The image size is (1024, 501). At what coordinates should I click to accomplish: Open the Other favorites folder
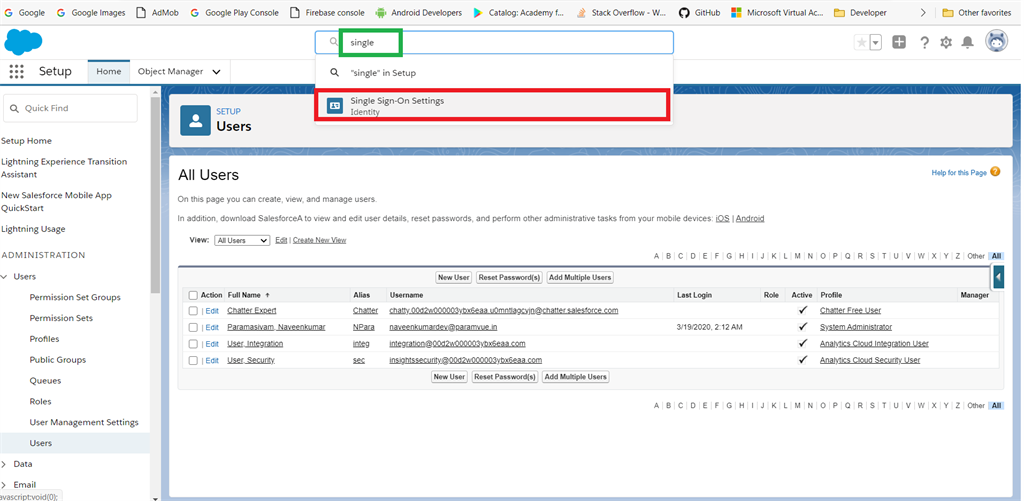click(x=976, y=12)
